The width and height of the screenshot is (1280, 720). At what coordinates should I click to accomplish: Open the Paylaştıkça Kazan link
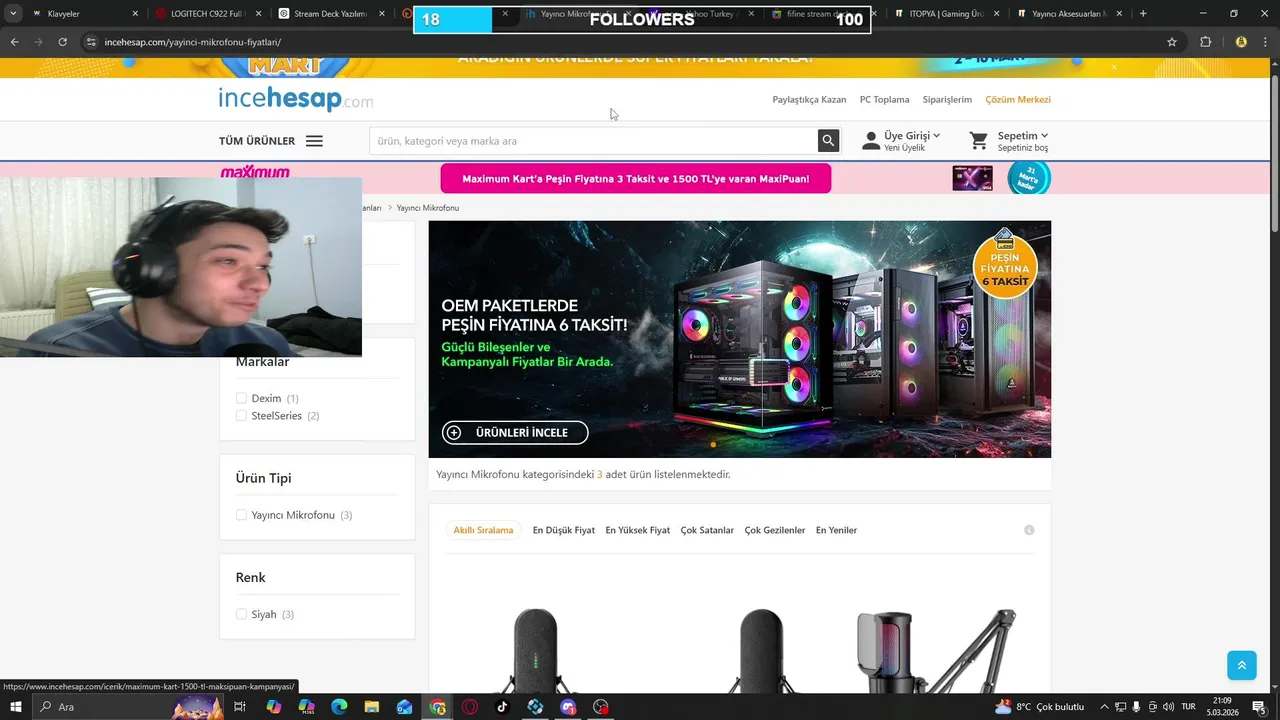click(809, 100)
